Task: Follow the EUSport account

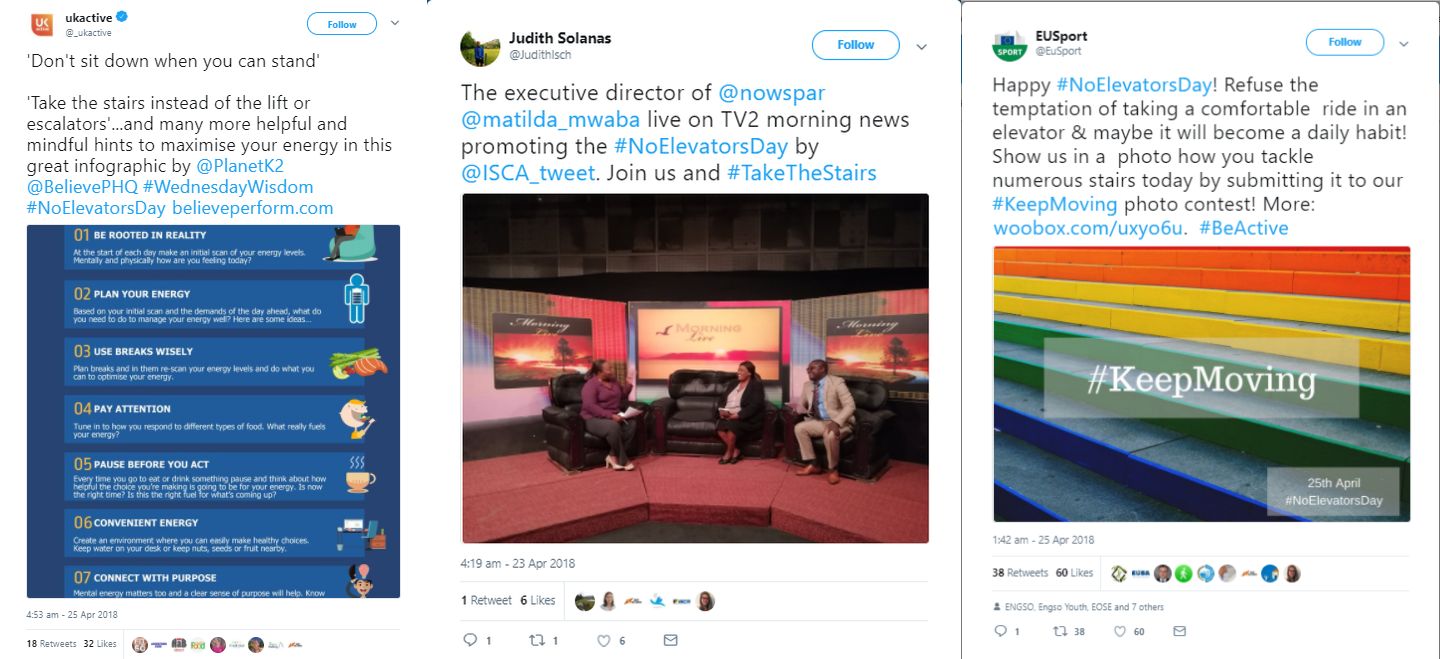Action: (1345, 42)
